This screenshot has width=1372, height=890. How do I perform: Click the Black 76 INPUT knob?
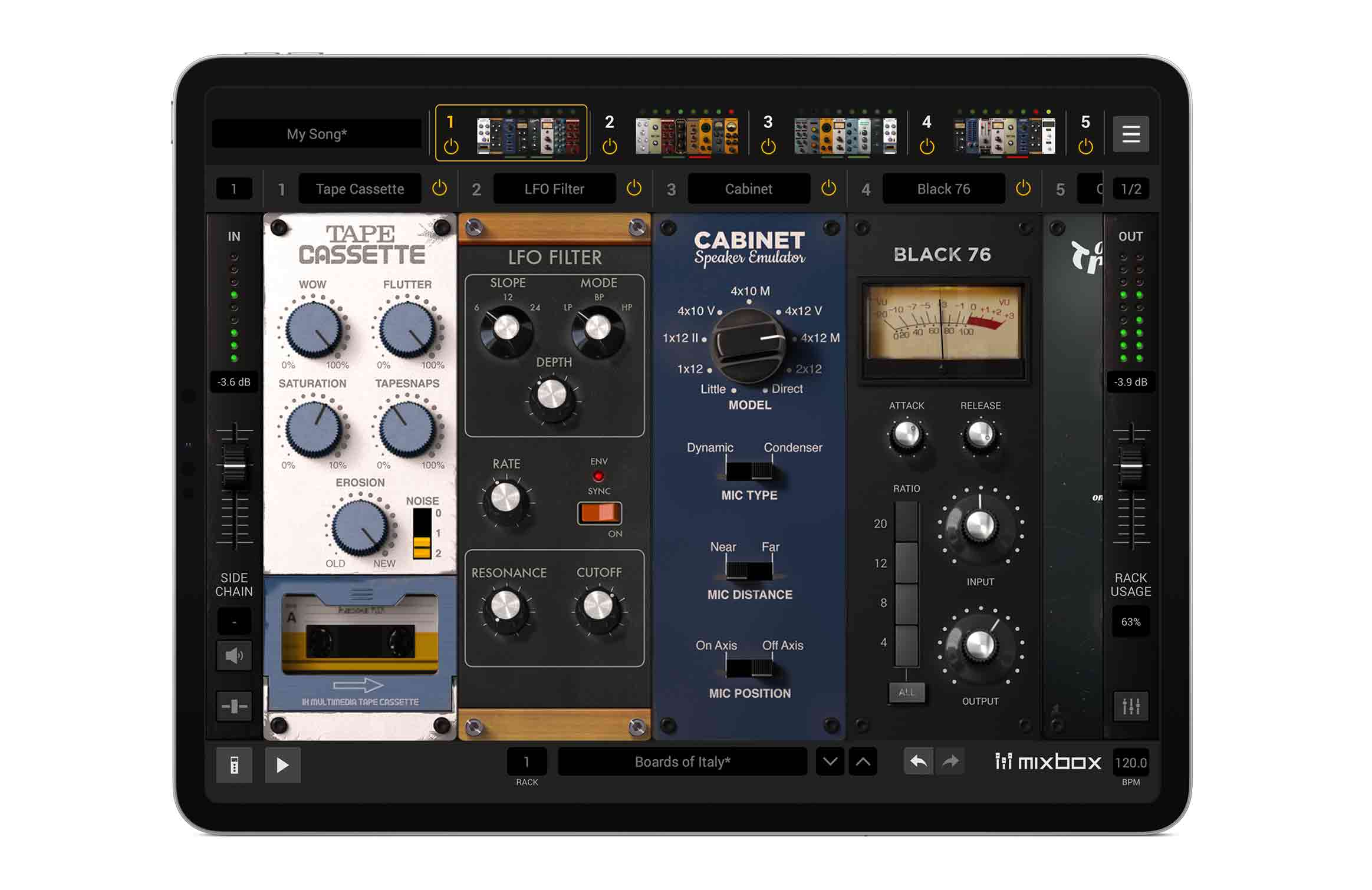point(980,526)
